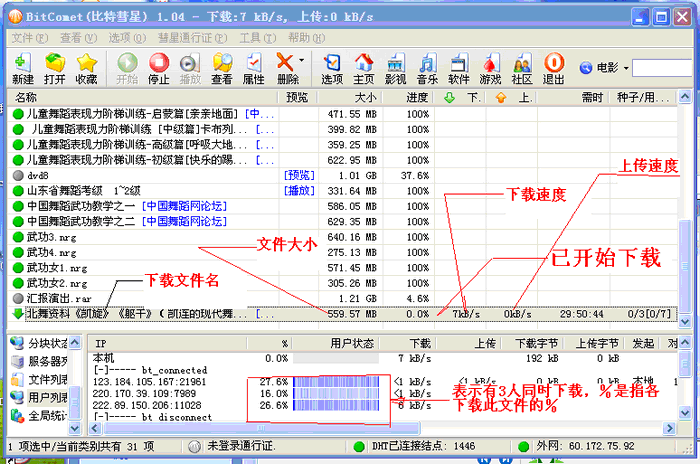Click the 开始 (Start) toolbar icon
The image size is (700, 464).
click(x=127, y=68)
